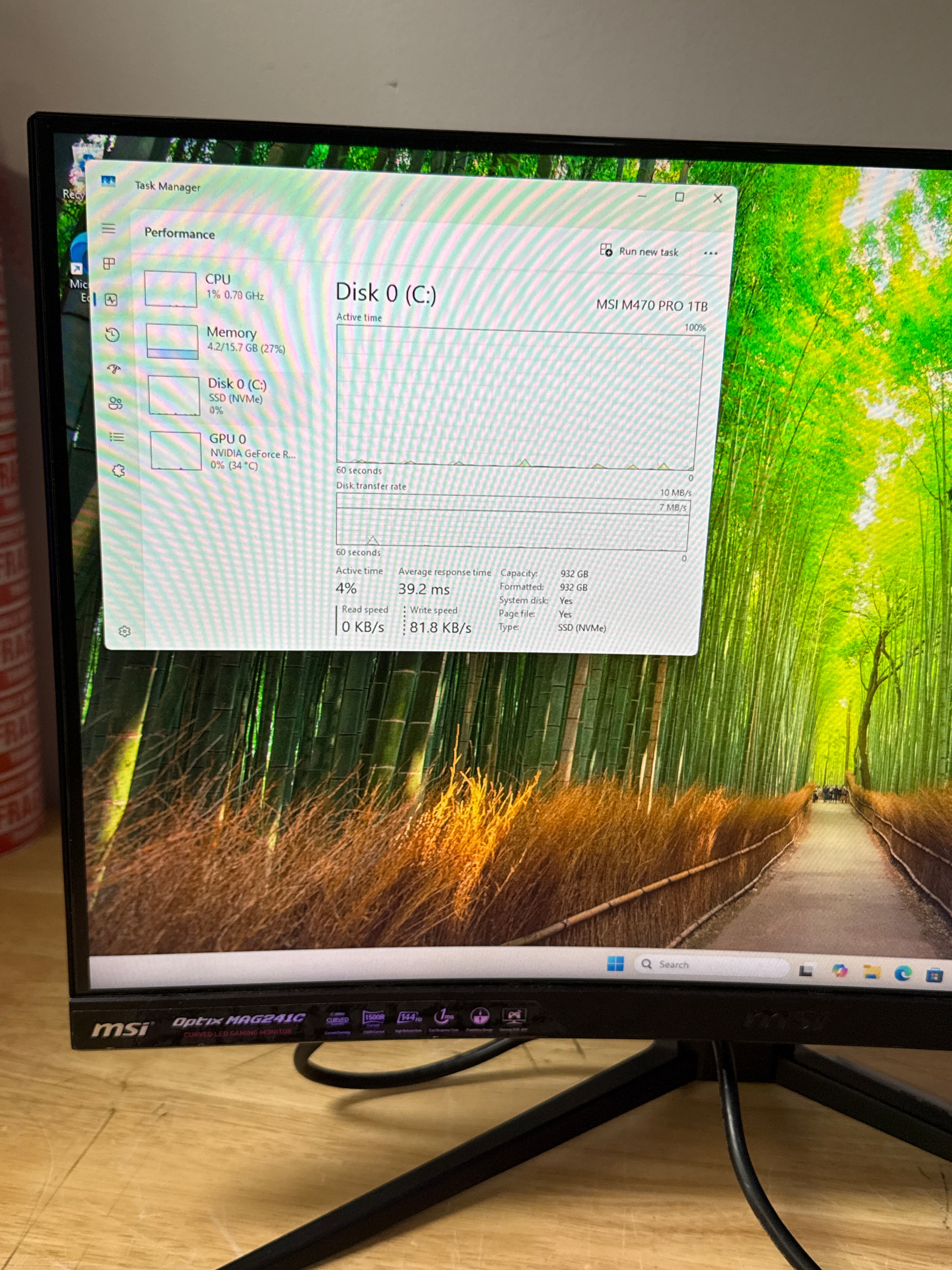Open Microsoft Store from the taskbar

click(x=934, y=975)
